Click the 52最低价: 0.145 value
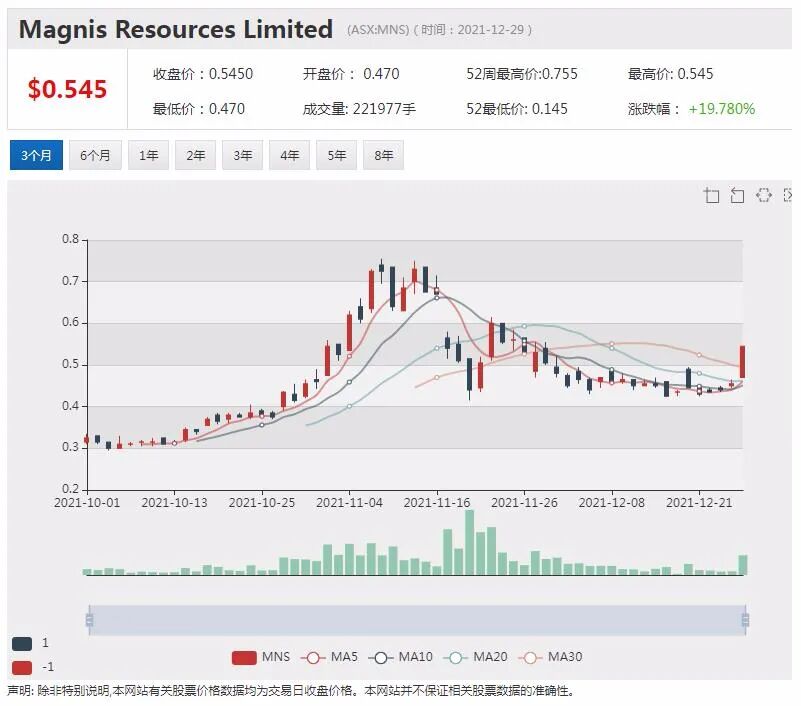The height and width of the screenshot is (706, 801). point(516,109)
